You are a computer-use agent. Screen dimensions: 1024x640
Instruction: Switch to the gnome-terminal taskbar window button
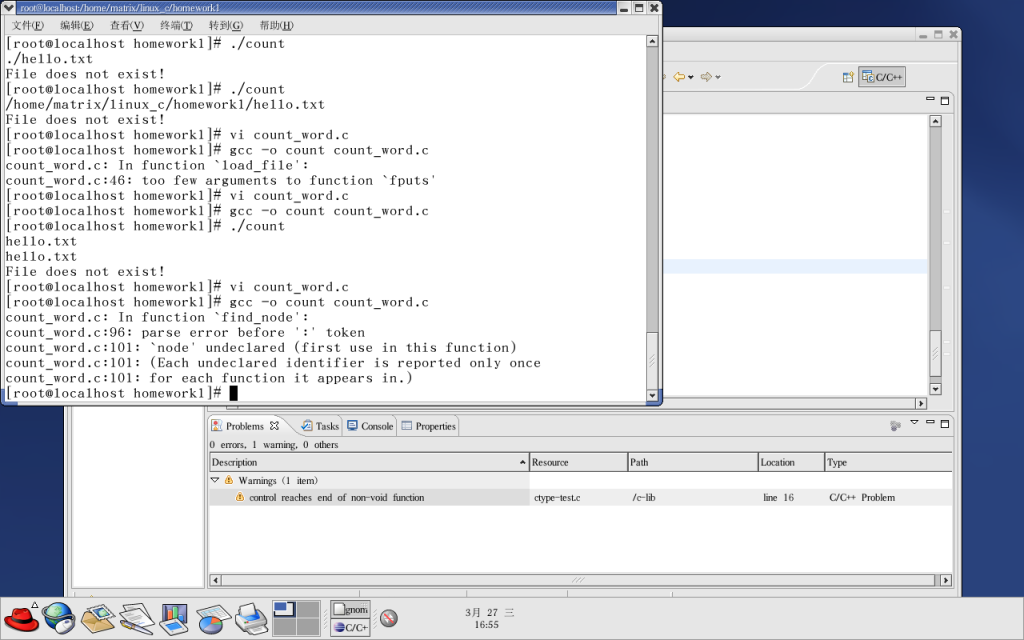pos(351,609)
